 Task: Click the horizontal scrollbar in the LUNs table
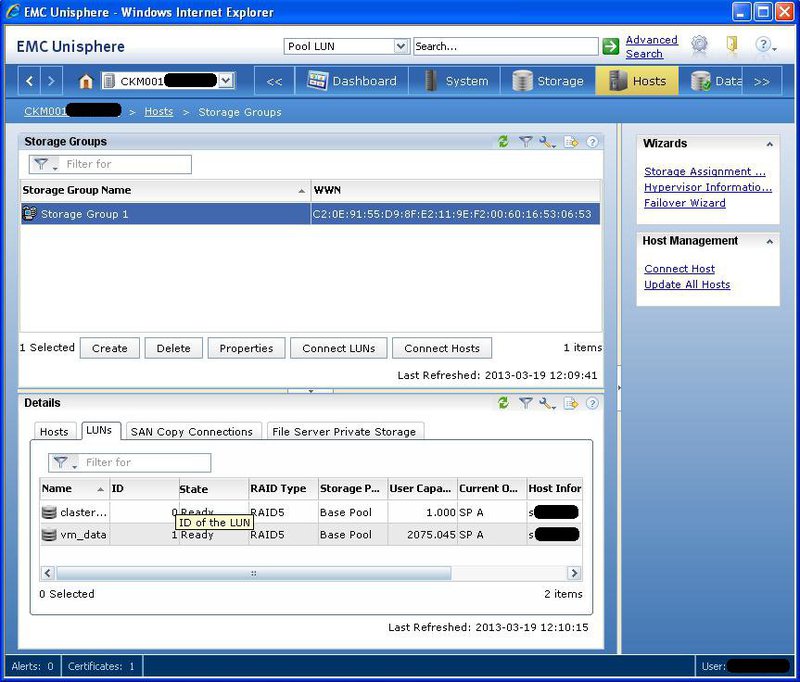pos(254,572)
